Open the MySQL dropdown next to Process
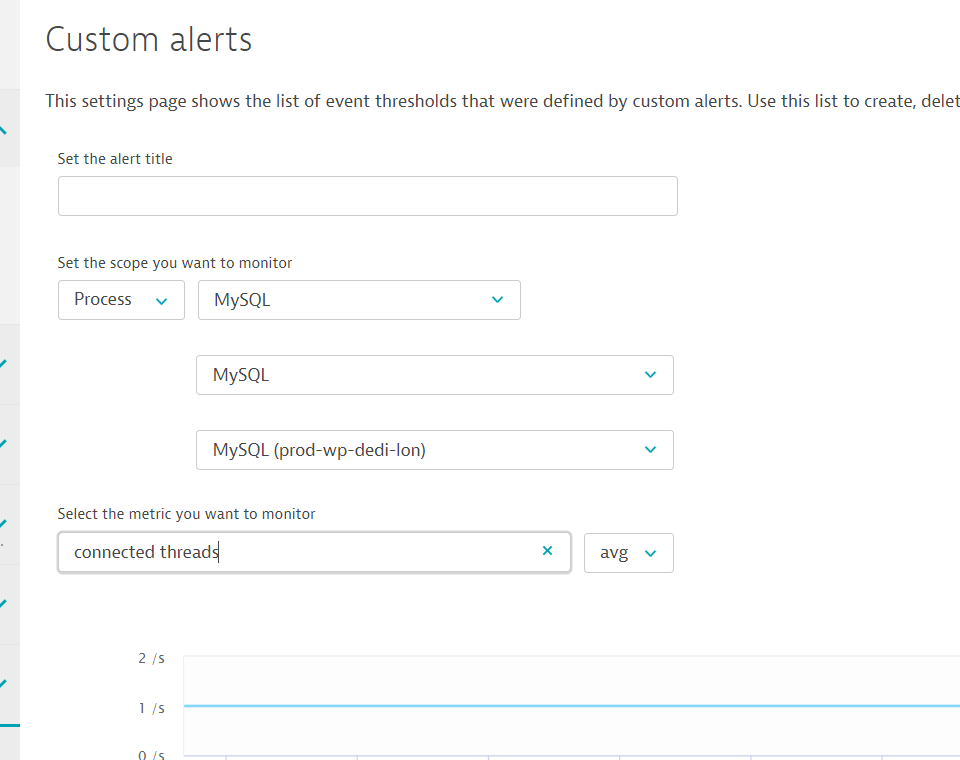The height and width of the screenshot is (760, 960). 358,300
